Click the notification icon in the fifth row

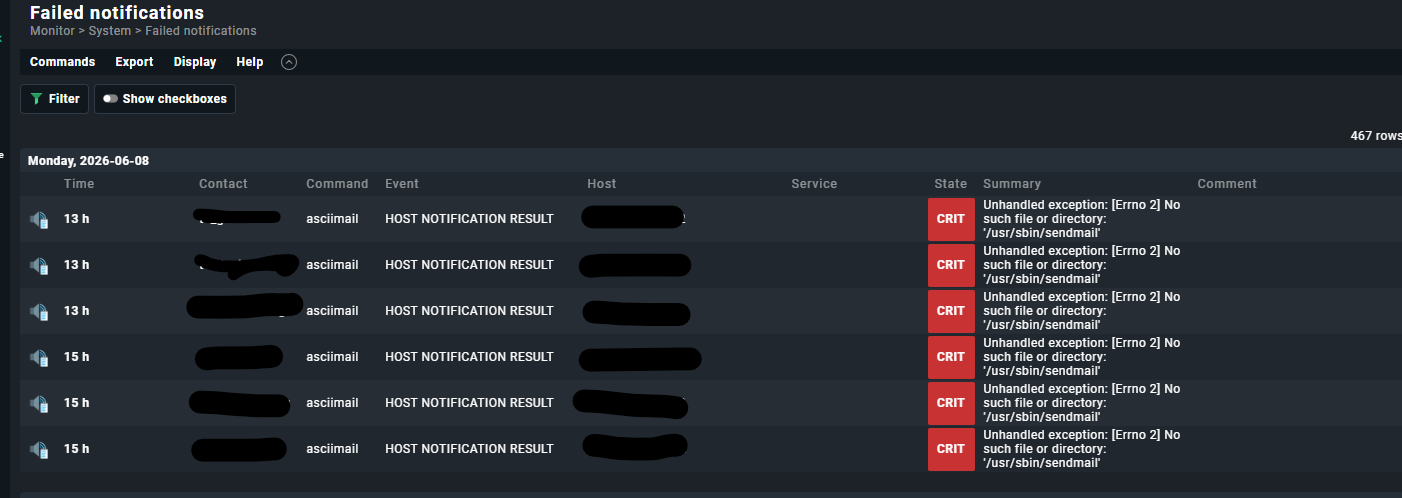tap(39, 403)
